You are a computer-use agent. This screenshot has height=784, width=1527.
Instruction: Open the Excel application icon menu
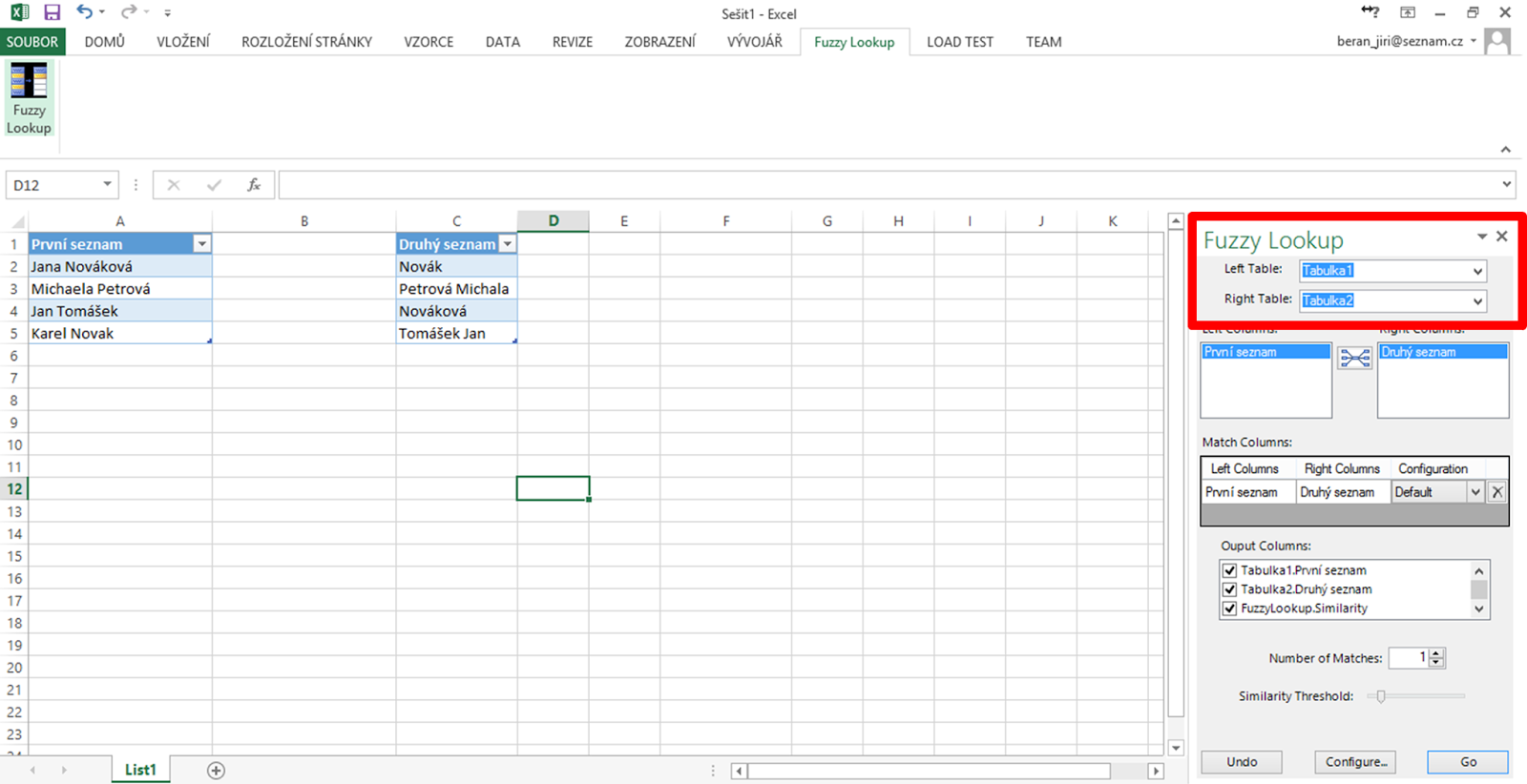coord(19,12)
